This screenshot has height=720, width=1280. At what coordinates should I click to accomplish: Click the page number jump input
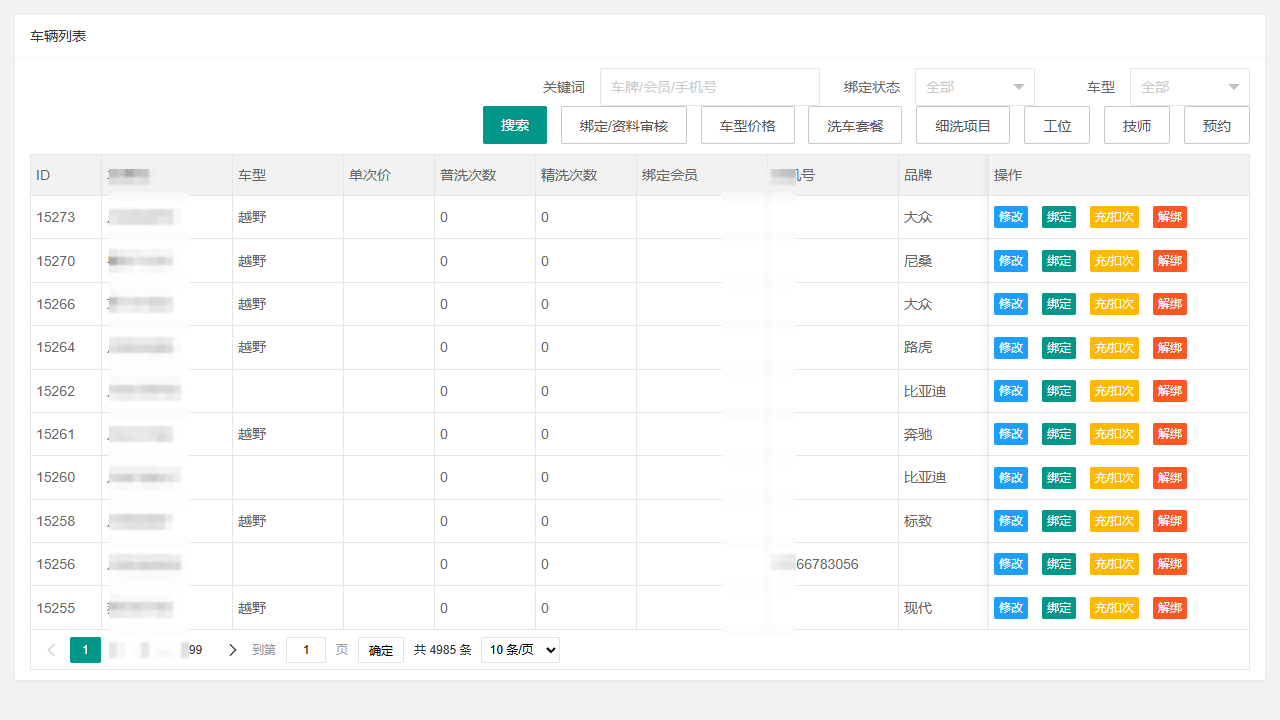point(306,650)
